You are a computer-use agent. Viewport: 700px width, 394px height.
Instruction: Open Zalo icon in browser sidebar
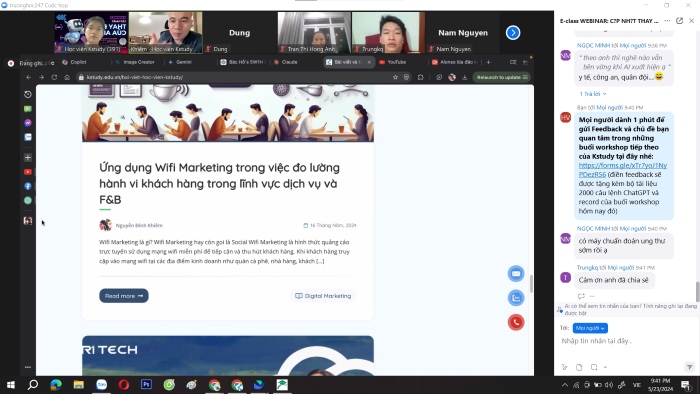[28, 137]
